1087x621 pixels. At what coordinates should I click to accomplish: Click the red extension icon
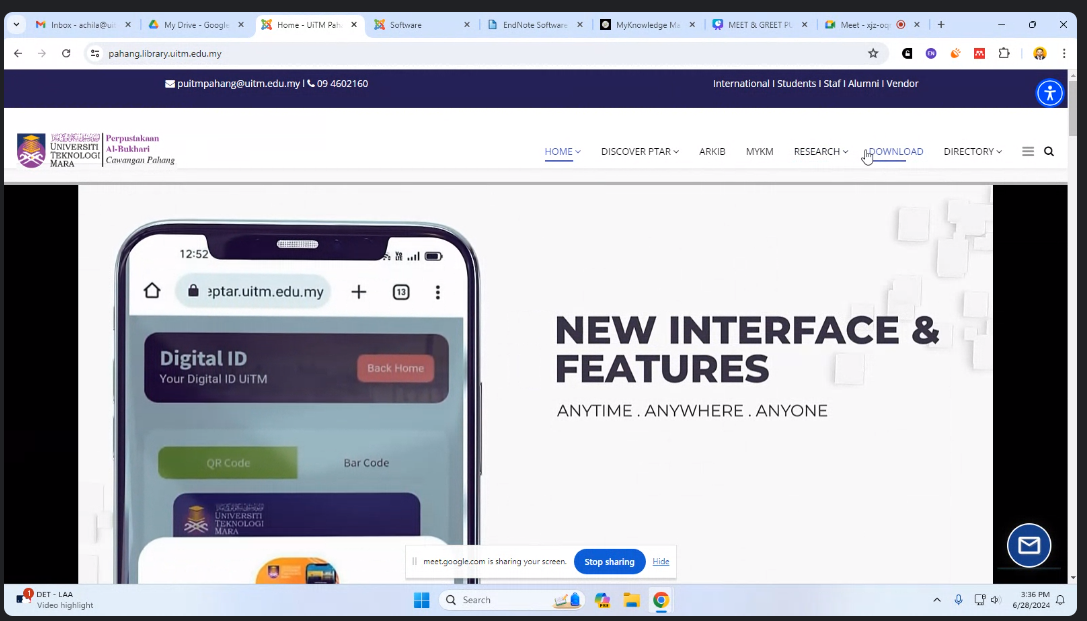(980, 53)
